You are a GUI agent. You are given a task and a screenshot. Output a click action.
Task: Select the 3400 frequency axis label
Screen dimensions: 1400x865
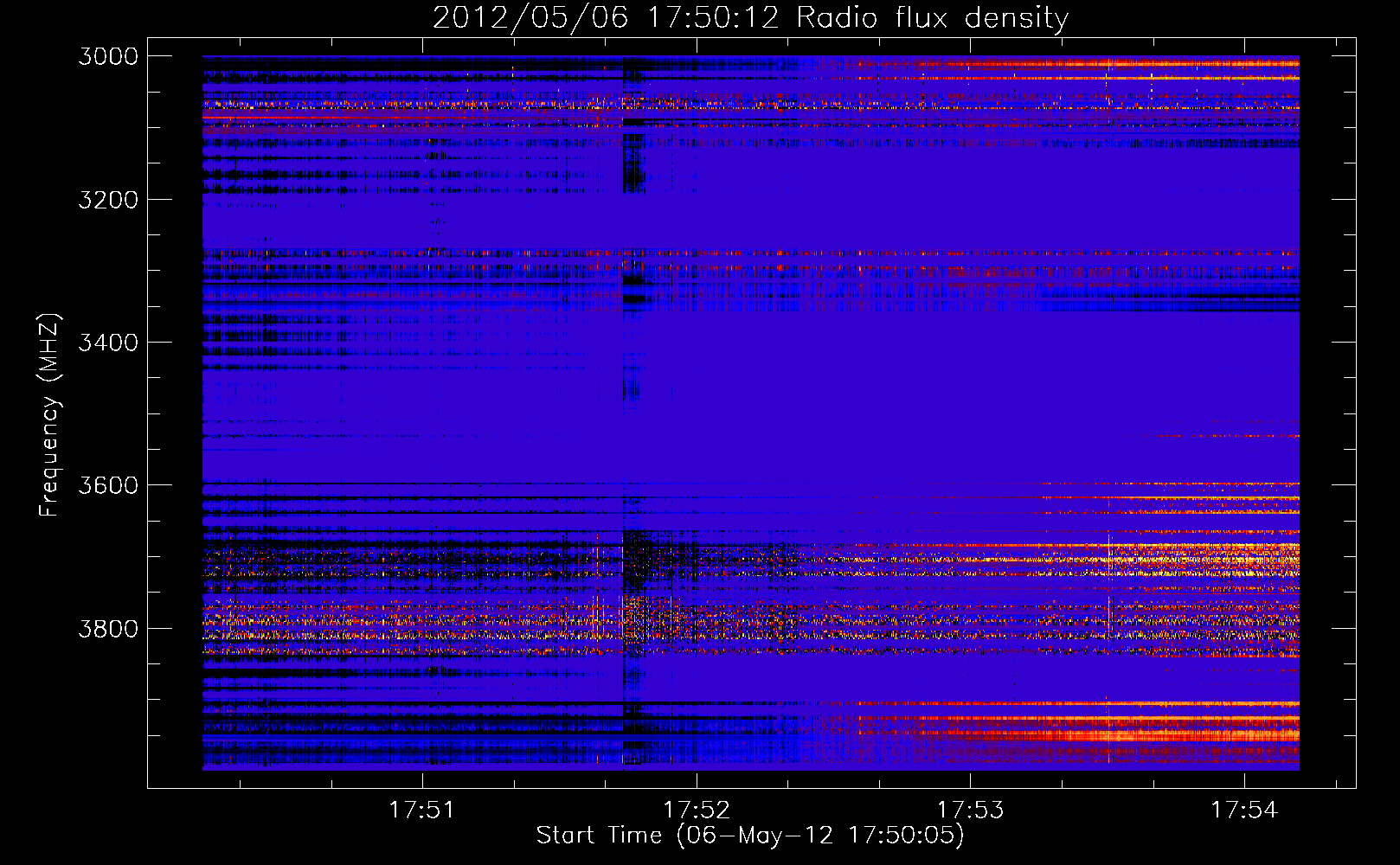108,343
